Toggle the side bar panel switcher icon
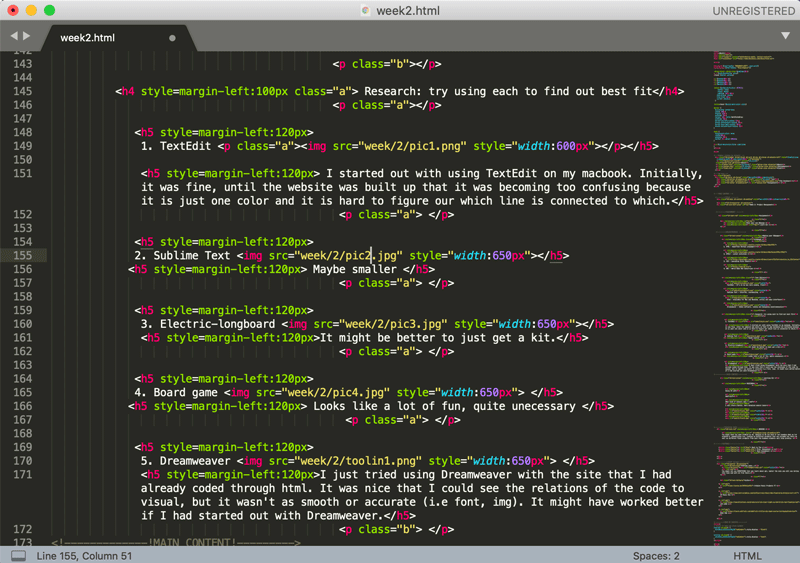 click(18, 555)
